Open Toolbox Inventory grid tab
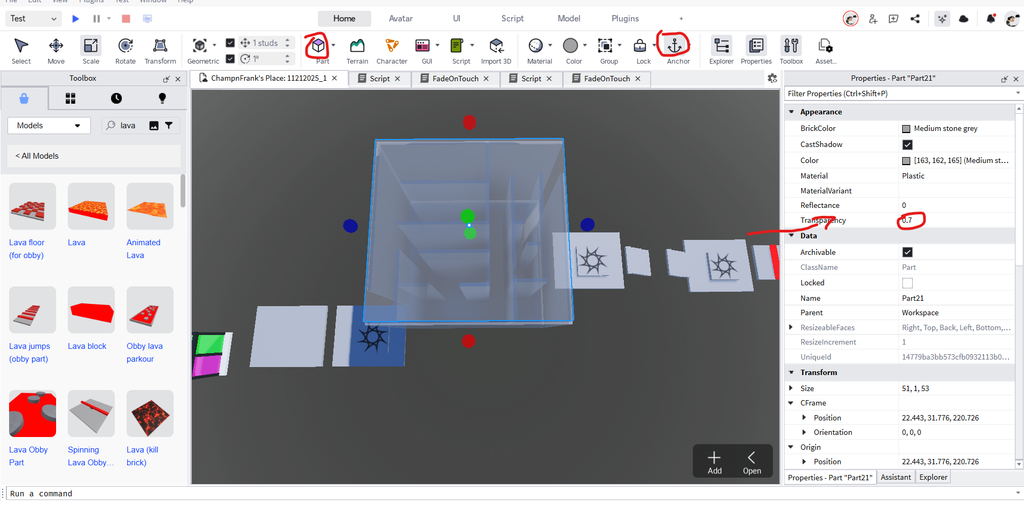 (x=71, y=99)
